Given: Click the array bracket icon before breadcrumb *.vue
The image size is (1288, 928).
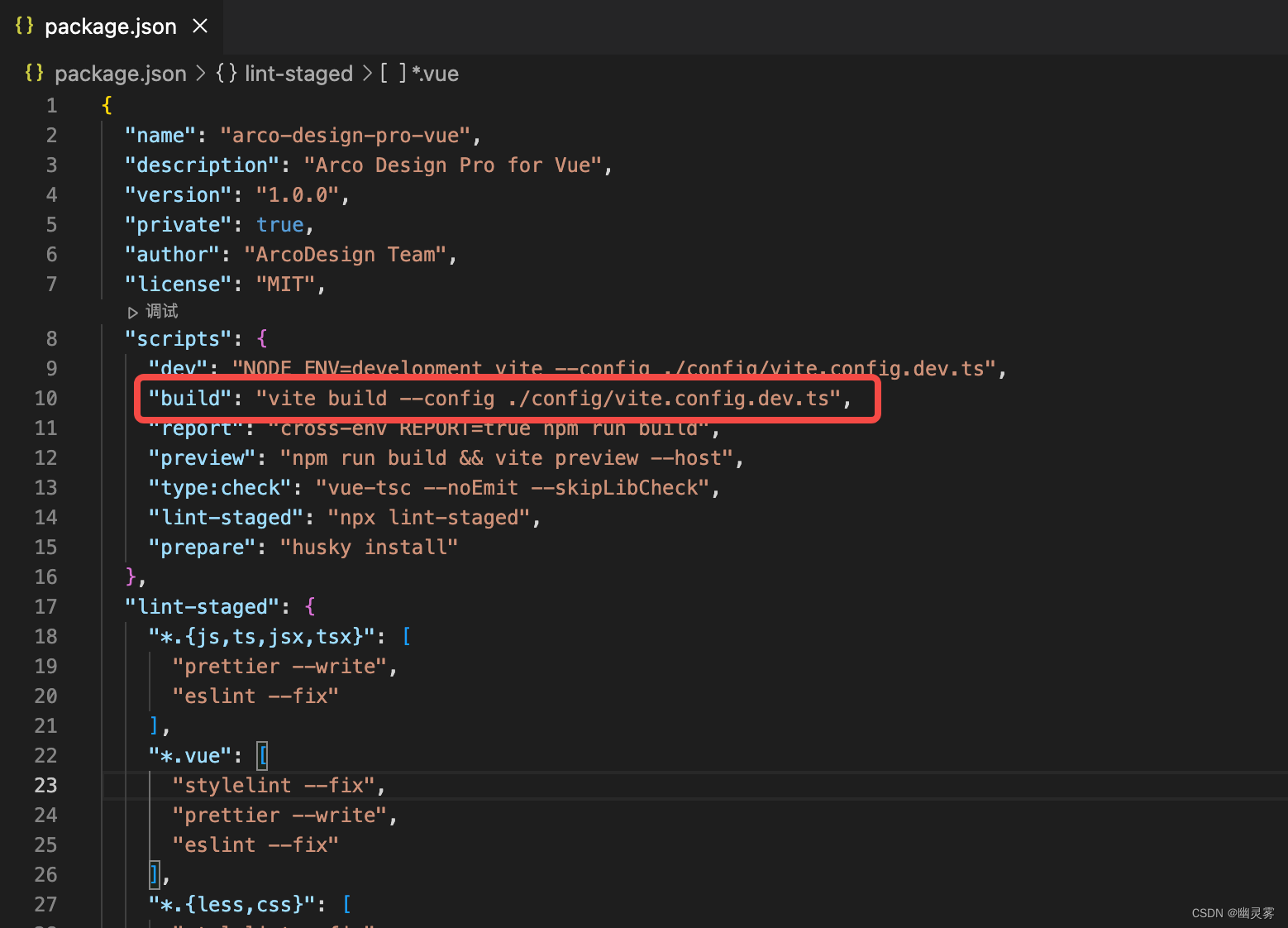Looking at the screenshot, I should coord(394,73).
